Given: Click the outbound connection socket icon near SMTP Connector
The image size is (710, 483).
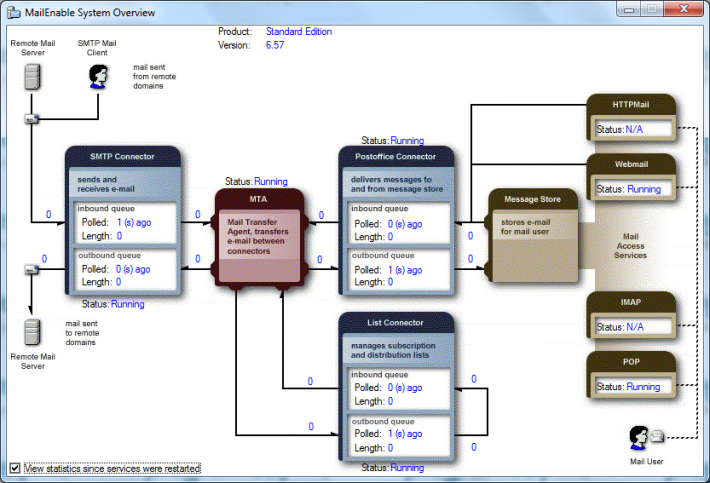Looking at the screenshot, I should point(31,270).
